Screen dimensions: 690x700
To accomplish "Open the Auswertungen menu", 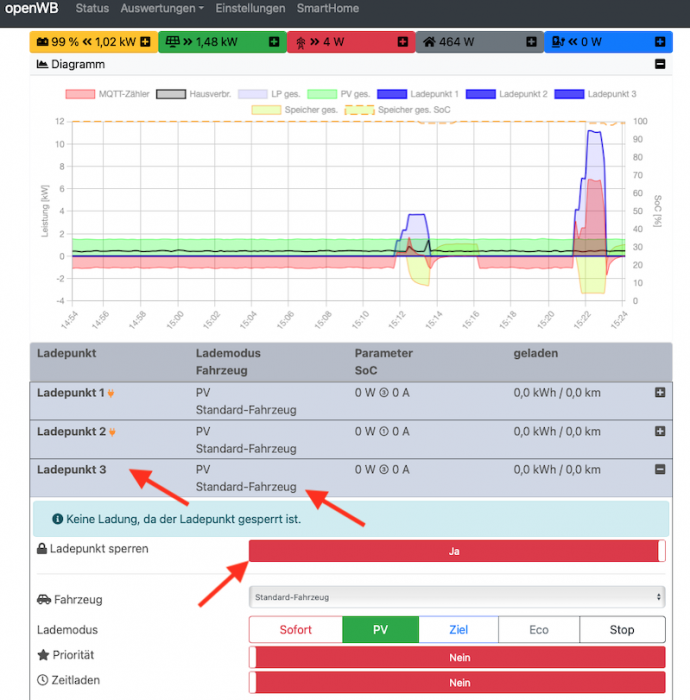I will 162,9.
